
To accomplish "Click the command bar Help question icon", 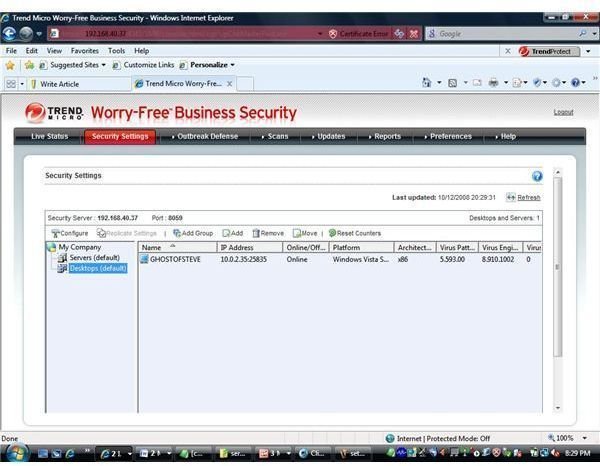I will [575, 83].
